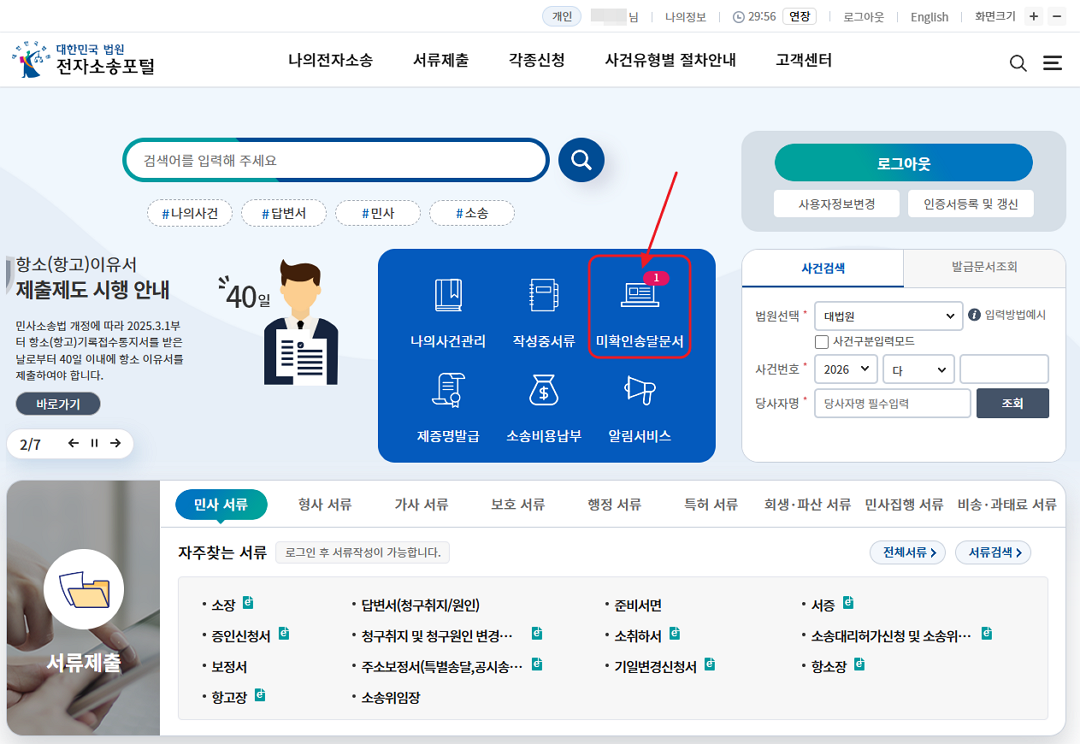Click the 서류제출 folder circle icon

coord(84,589)
